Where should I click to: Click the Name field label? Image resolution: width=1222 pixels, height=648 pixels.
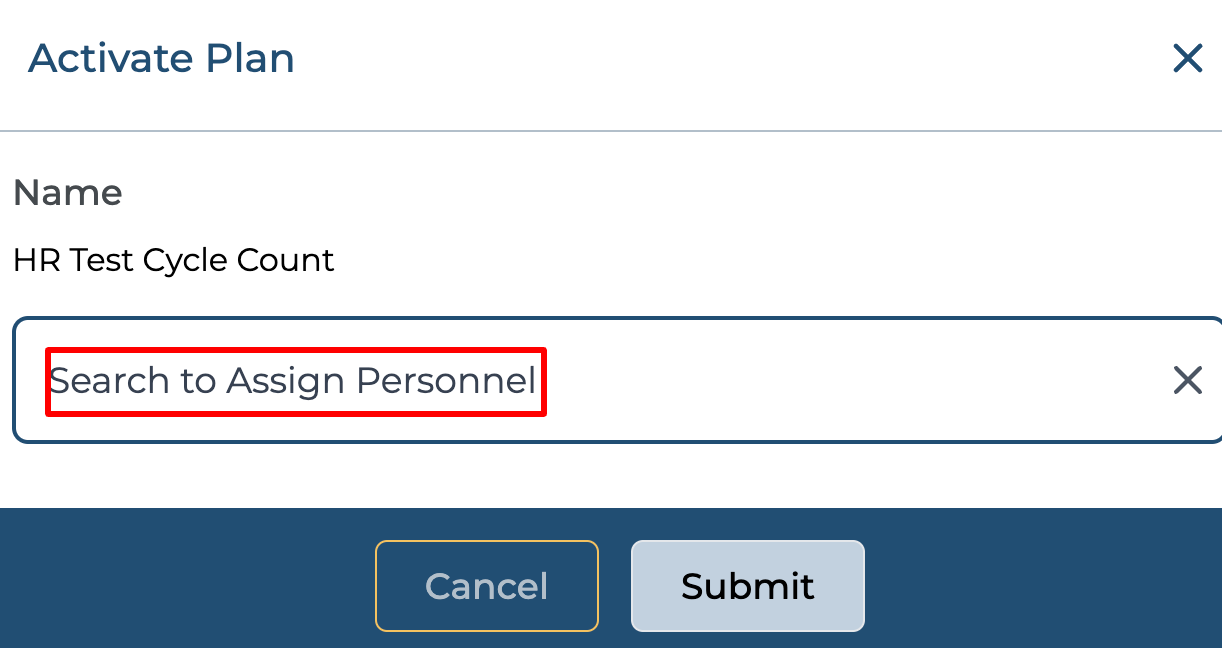[x=67, y=192]
